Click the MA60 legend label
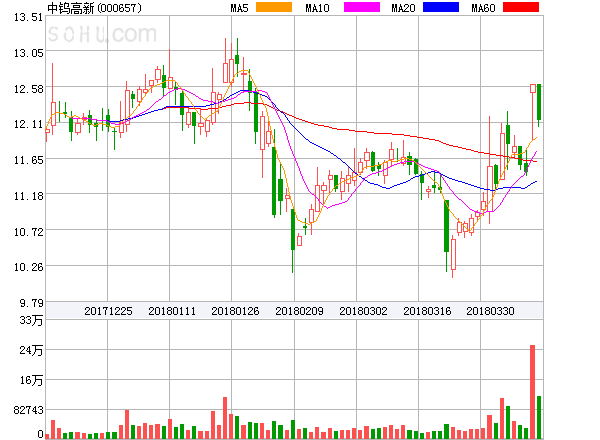Screen dimensions: 600x440 click(x=483, y=8)
